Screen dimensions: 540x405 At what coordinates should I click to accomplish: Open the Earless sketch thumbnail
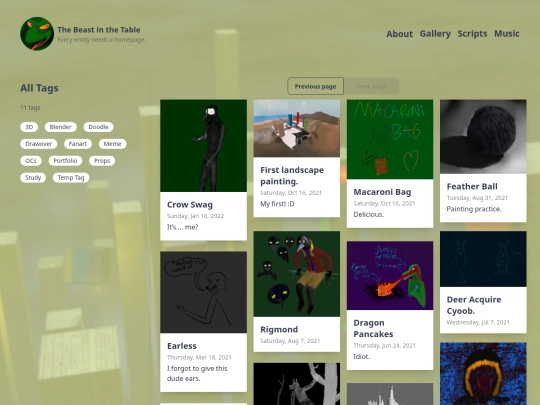204,292
